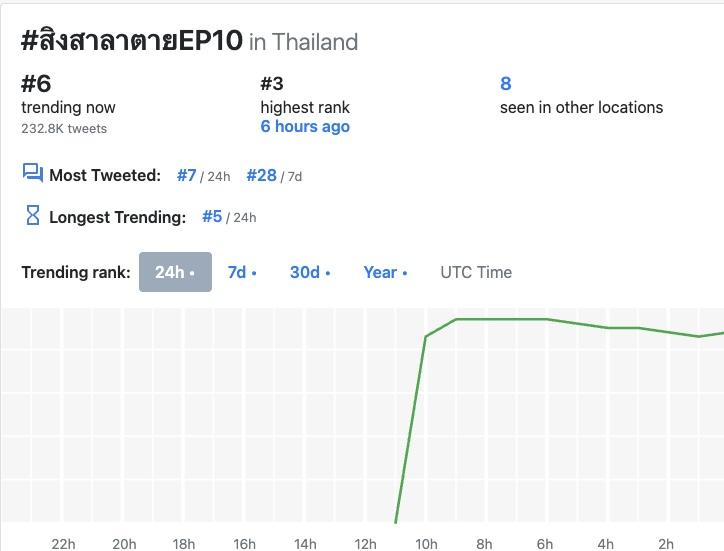Switch to the 30d trending rank tab

coord(310,272)
